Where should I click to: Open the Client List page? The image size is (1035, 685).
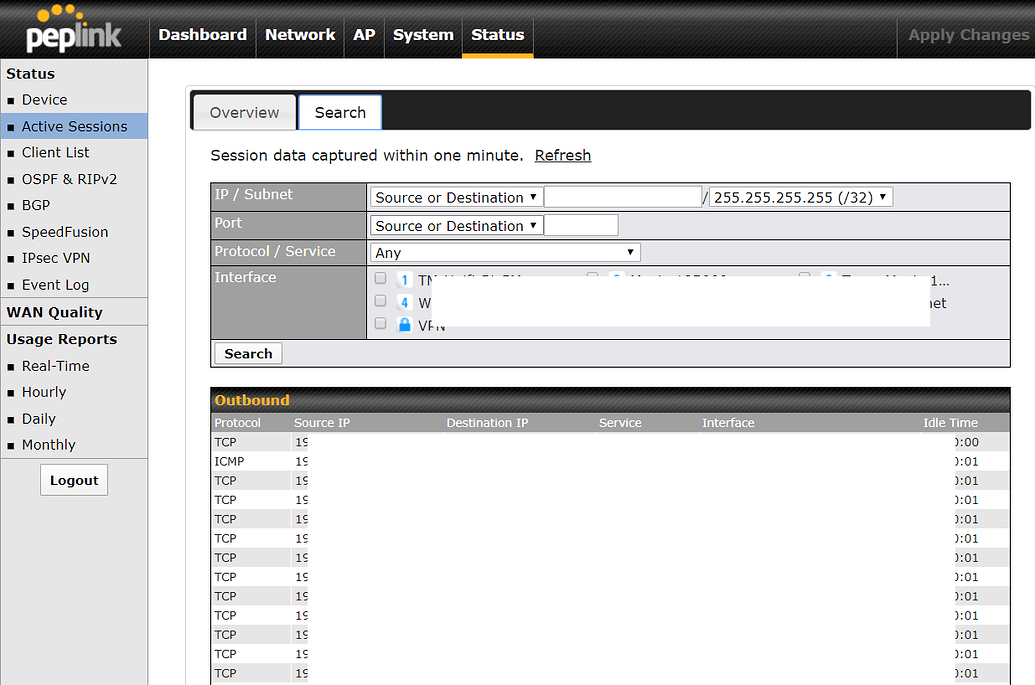[55, 152]
